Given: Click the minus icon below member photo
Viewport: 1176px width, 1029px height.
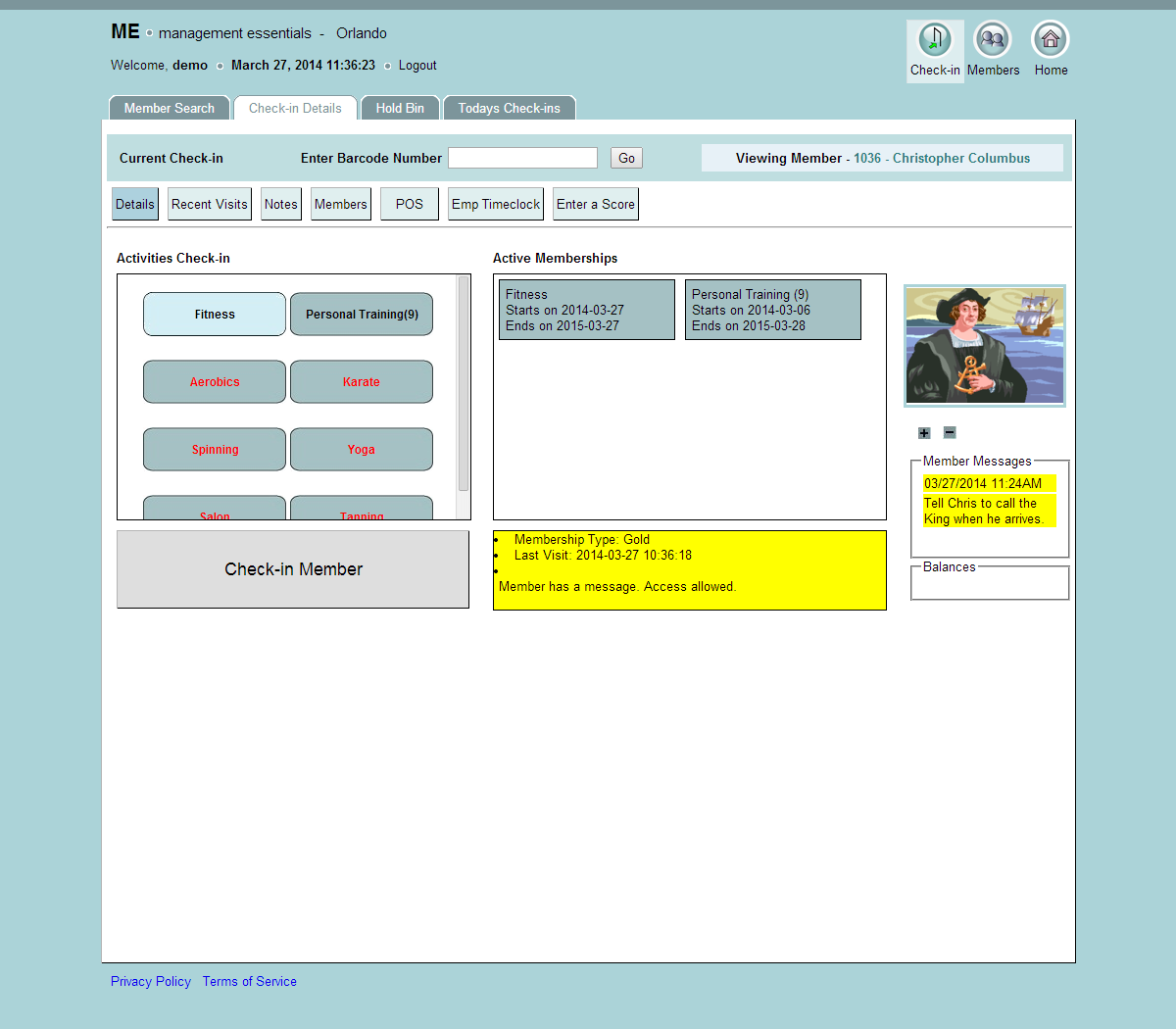Looking at the screenshot, I should pos(950,432).
